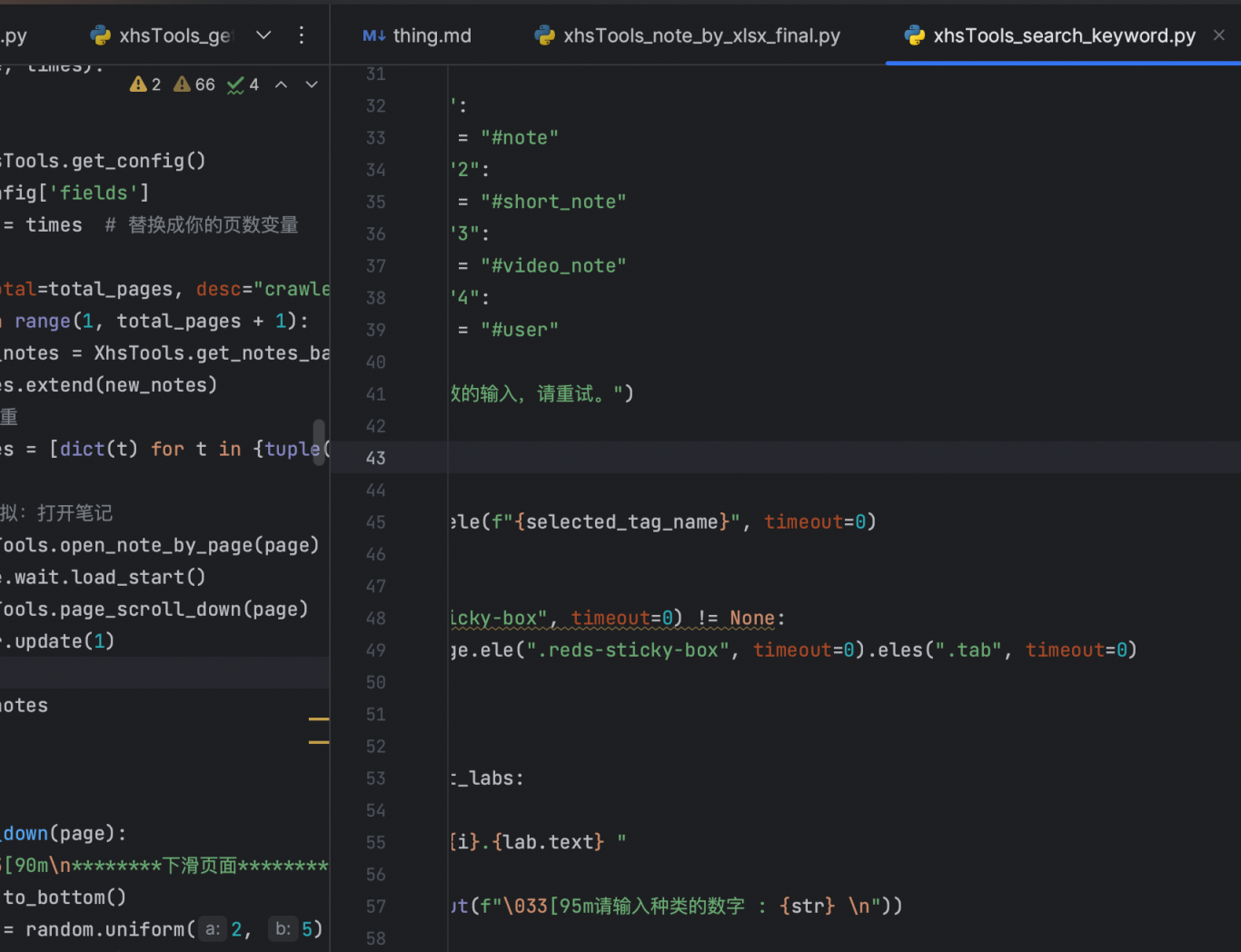This screenshot has height=952, width=1241.
Task: Go to the previous highlighted error
Action: pos(282,84)
